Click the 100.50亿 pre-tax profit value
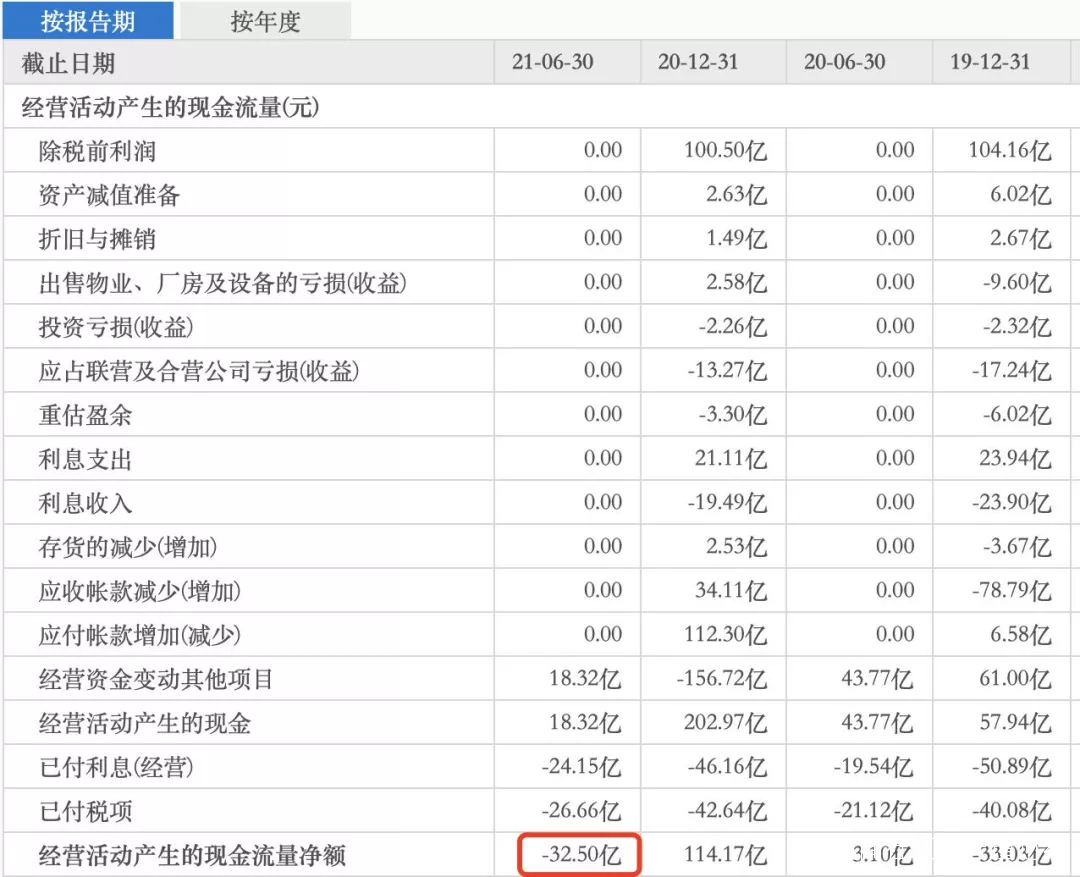1080x877 pixels. click(x=725, y=150)
